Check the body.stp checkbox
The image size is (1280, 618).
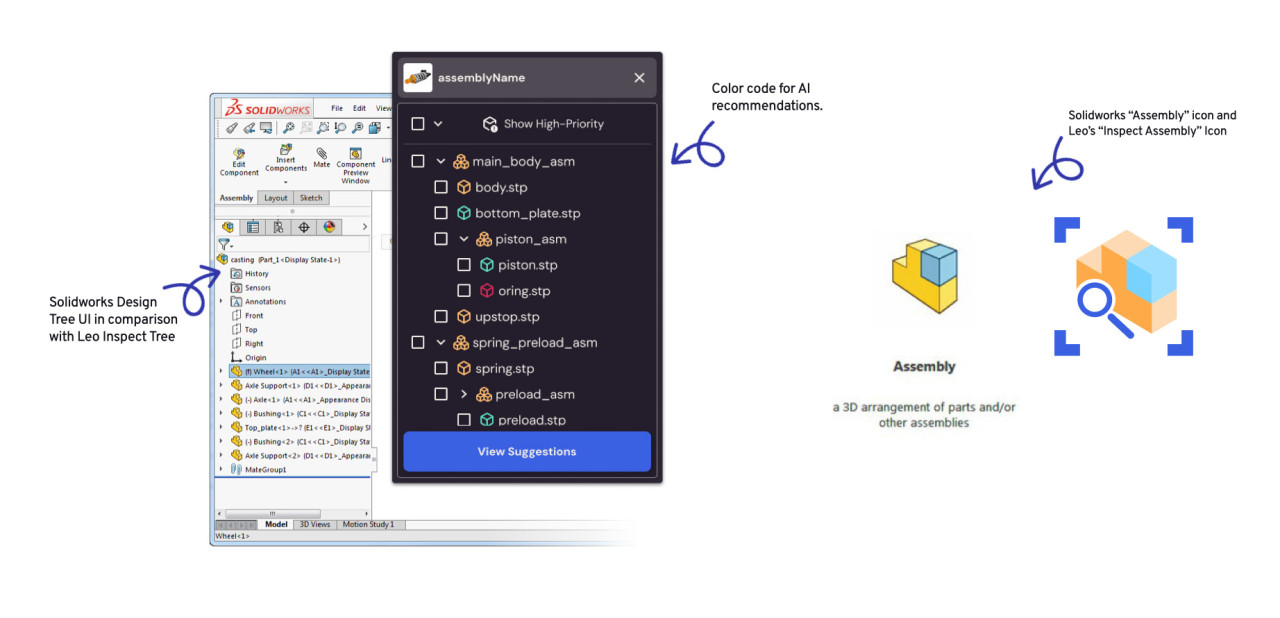point(441,187)
